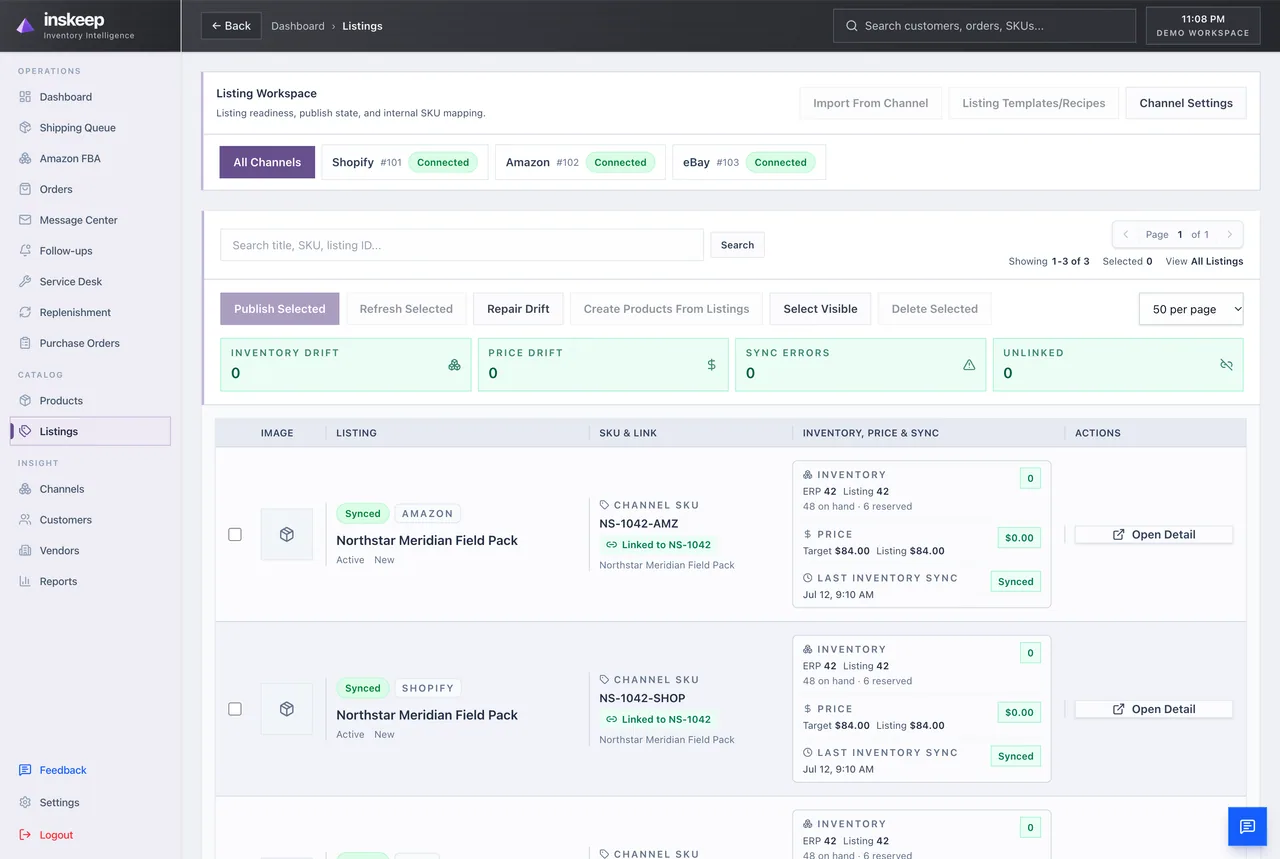Click Linked to NS-1042 under NS-1042-AMZ

(658, 545)
